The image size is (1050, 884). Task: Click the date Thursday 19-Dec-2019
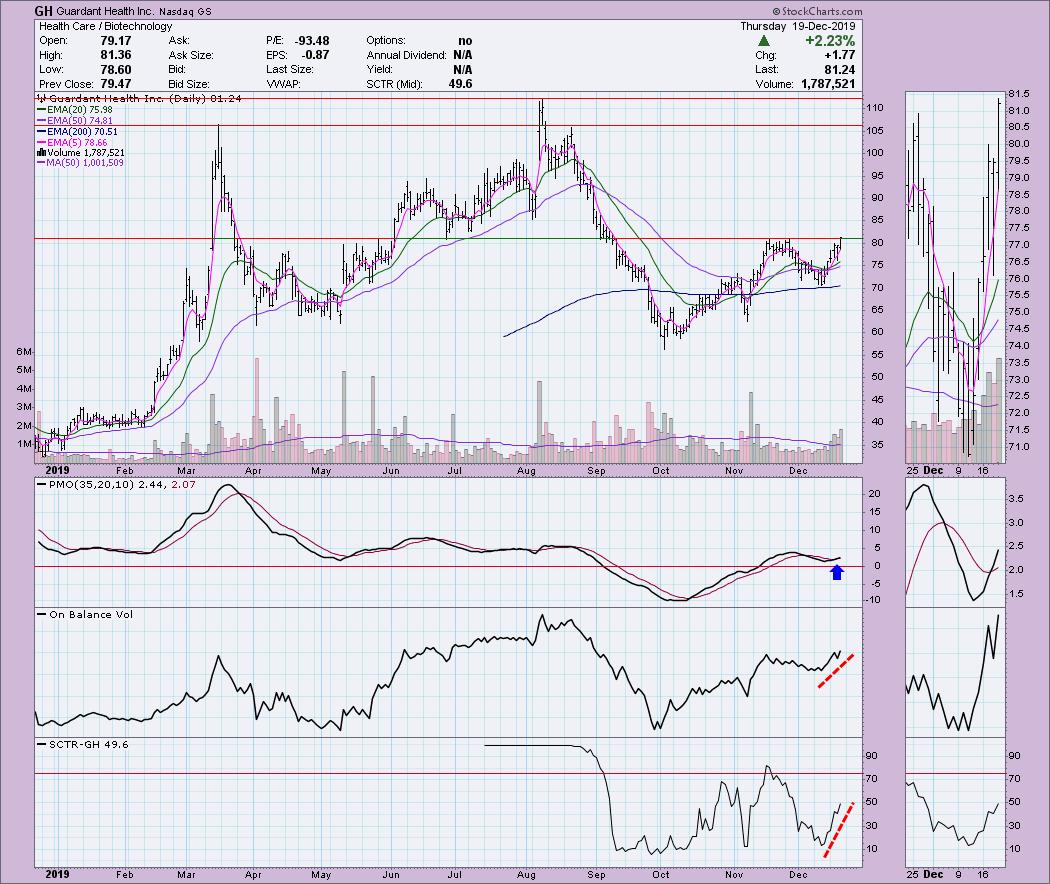coord(798,26)
